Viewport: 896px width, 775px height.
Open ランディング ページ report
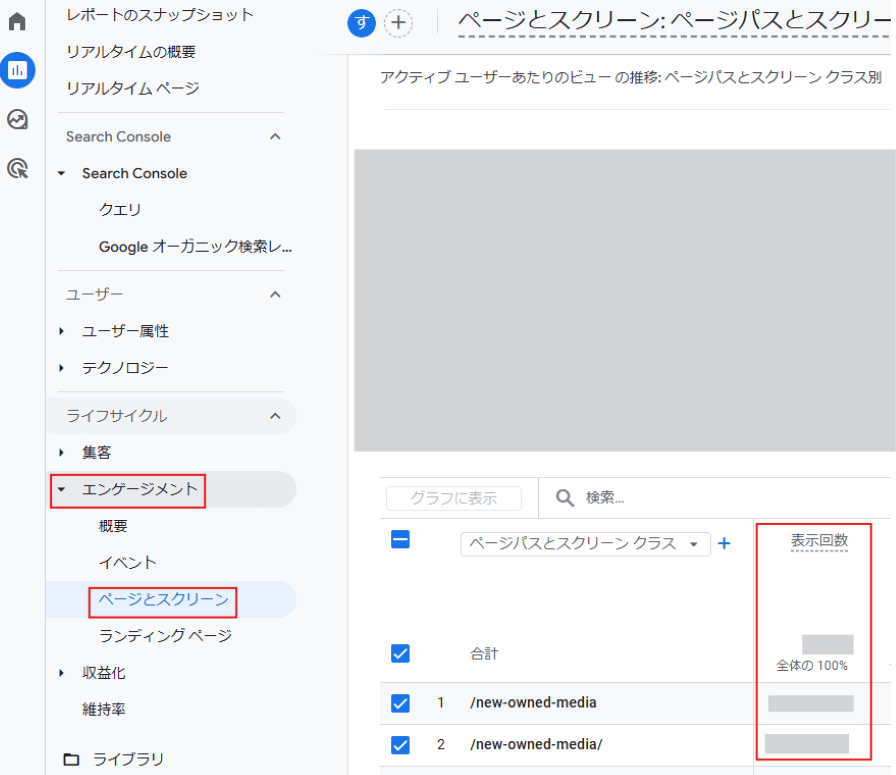click(x=165, y=636)
